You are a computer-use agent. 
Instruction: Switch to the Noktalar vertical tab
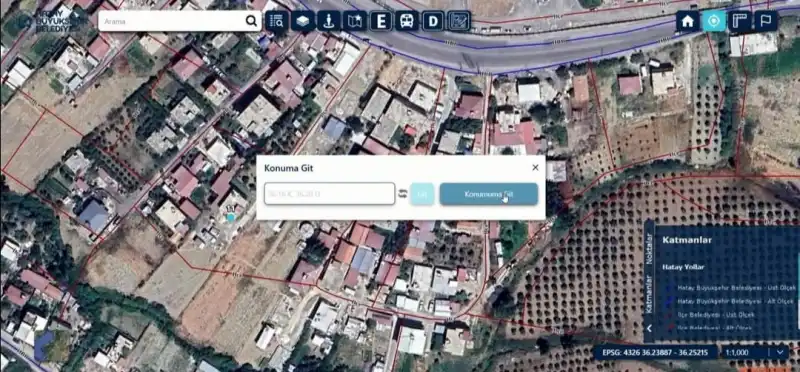pyautogui.click(x=649, y=249)
